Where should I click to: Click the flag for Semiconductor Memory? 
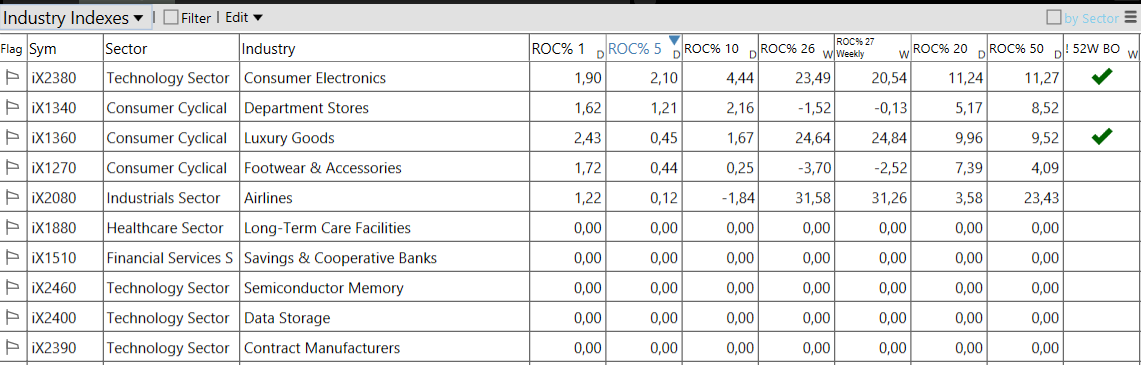pyautogui.click(x=12, y=288)
